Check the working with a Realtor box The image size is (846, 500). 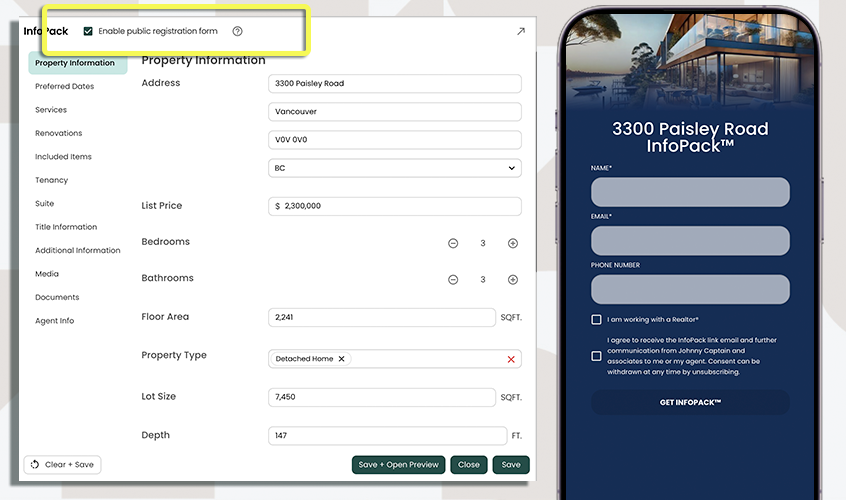pyautogui.click(x=596, y=320)
